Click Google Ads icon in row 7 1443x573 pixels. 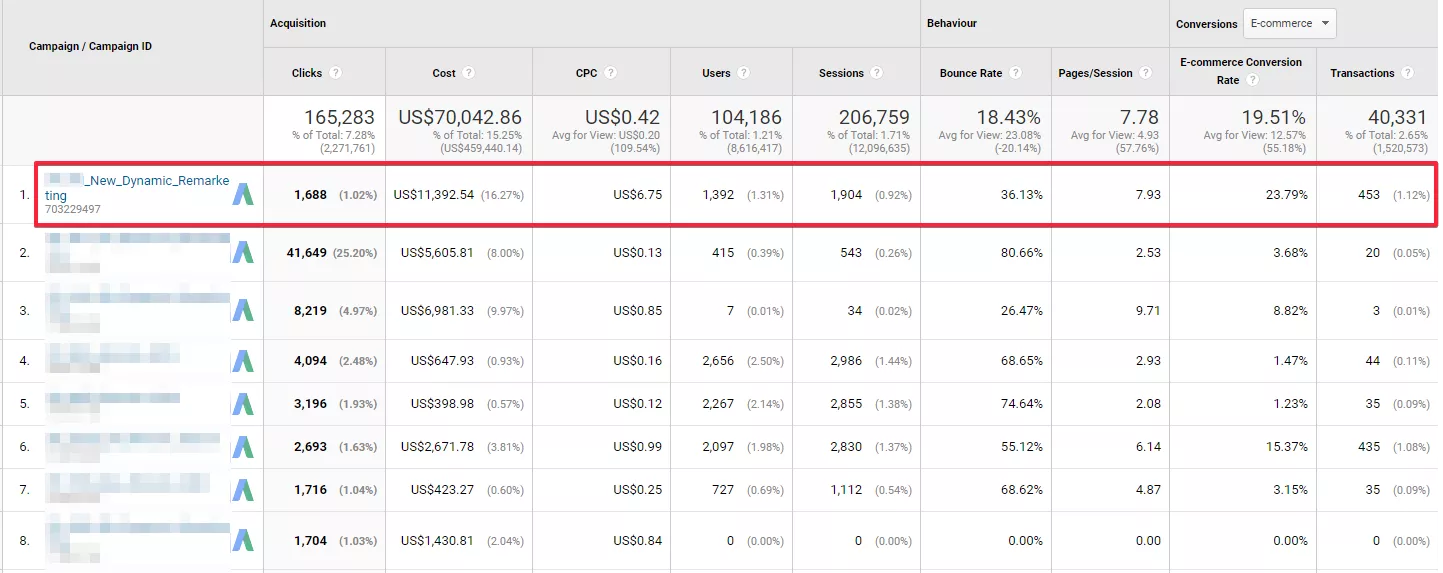243,490
